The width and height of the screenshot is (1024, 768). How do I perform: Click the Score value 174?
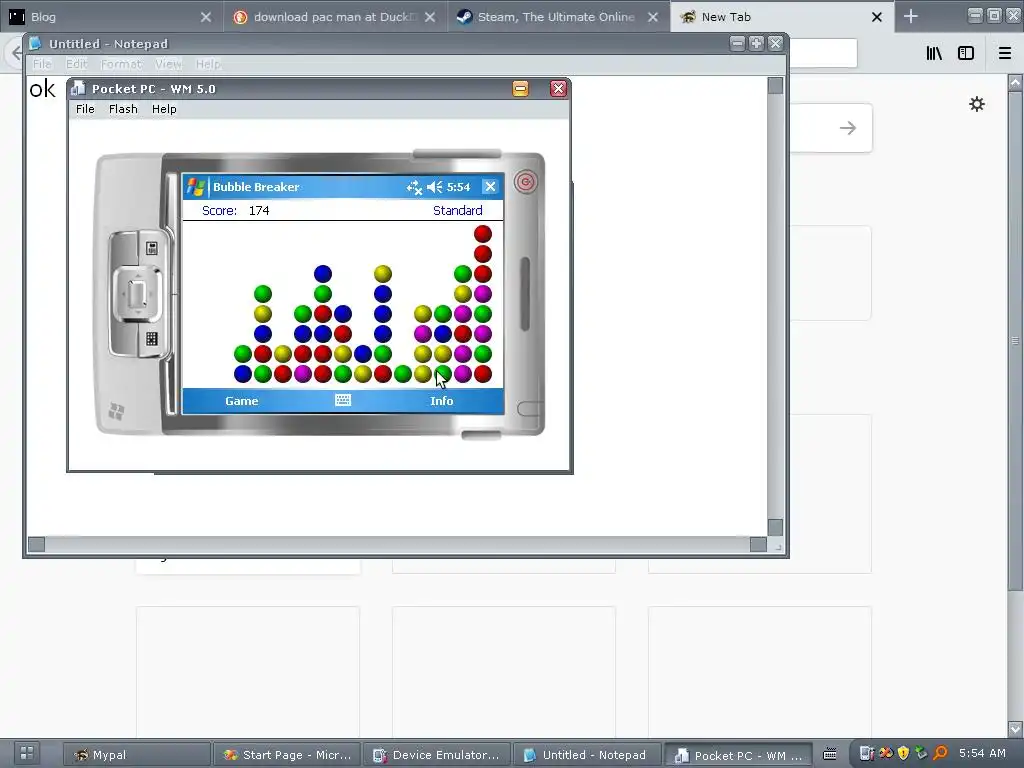pos(259,210)
